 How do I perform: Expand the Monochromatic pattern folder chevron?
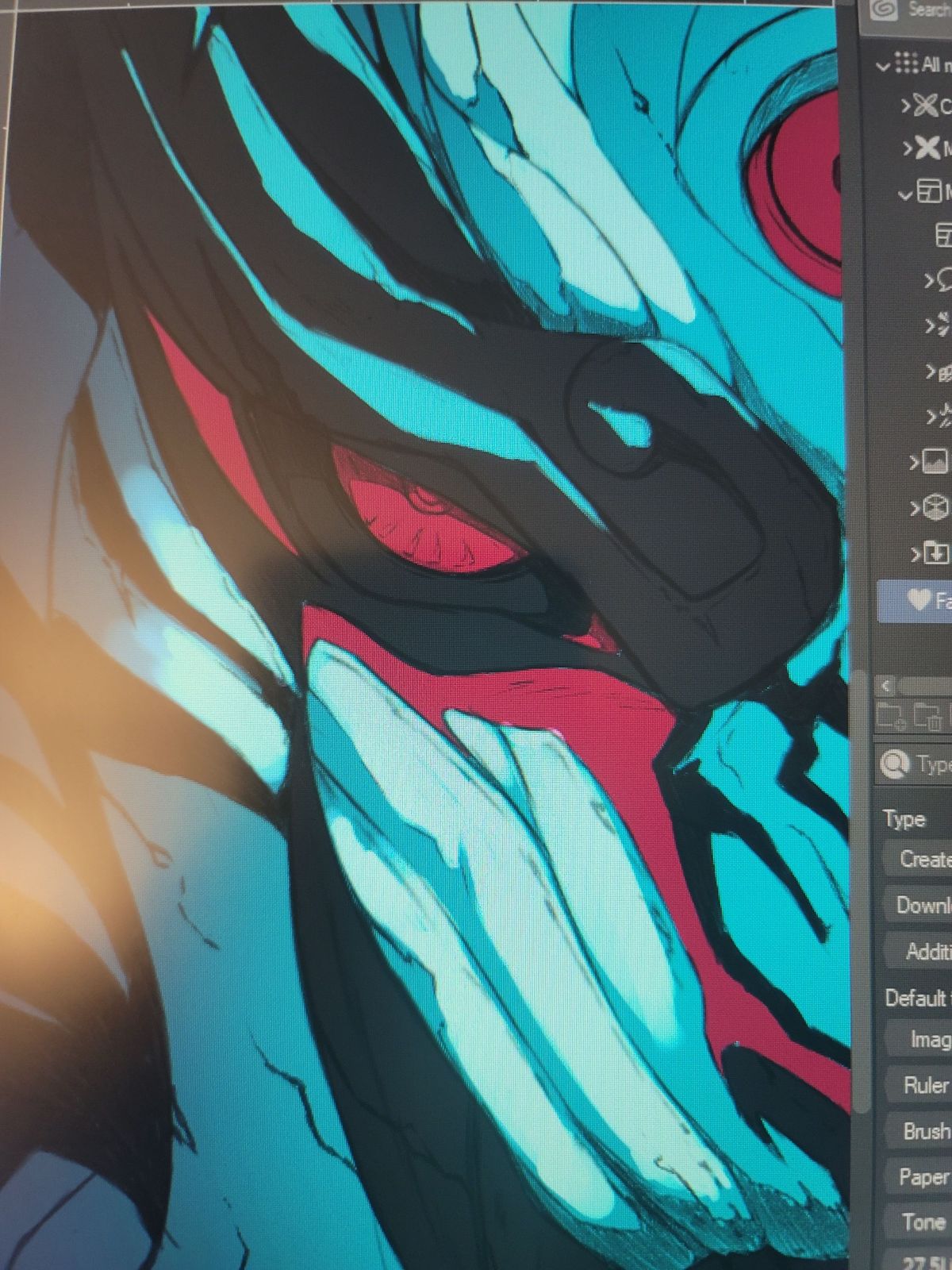(x=907, y=148)
